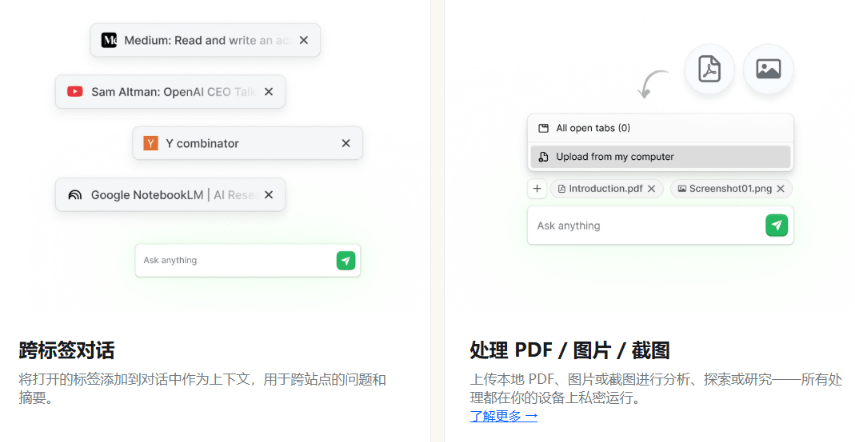The height and width of the screenshot is (442, 855).
Task: Click the Medium logo icon
Action: point(109,41)
